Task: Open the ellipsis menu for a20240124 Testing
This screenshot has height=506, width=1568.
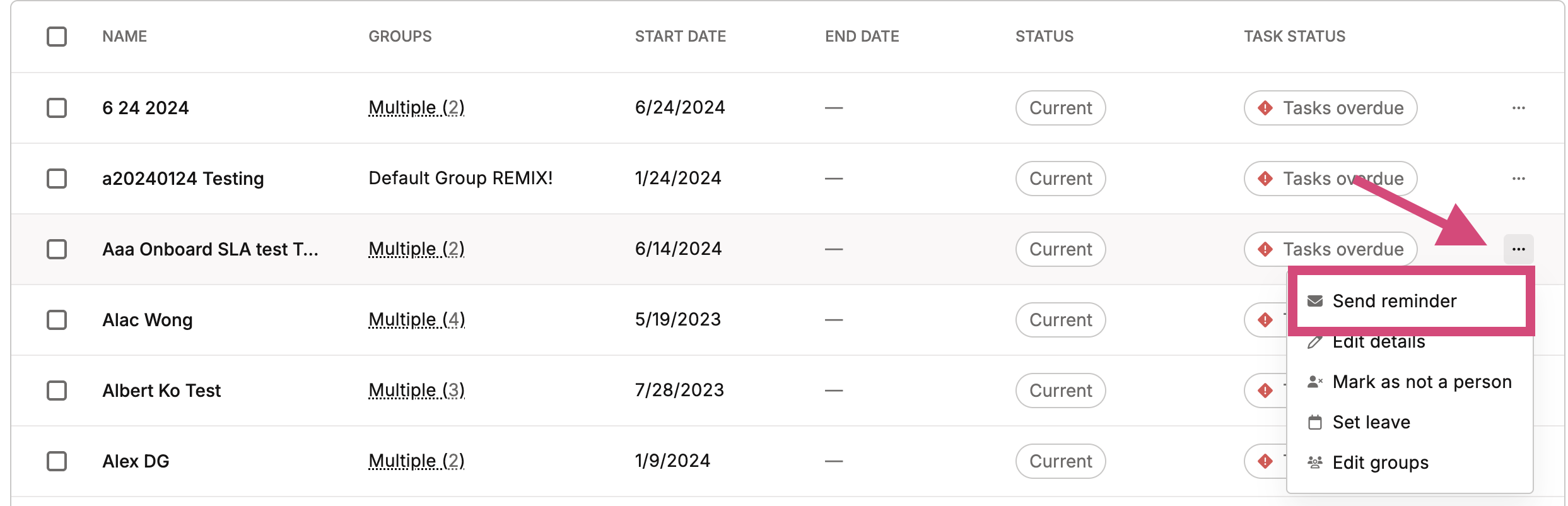Action: coord(1519,179)
